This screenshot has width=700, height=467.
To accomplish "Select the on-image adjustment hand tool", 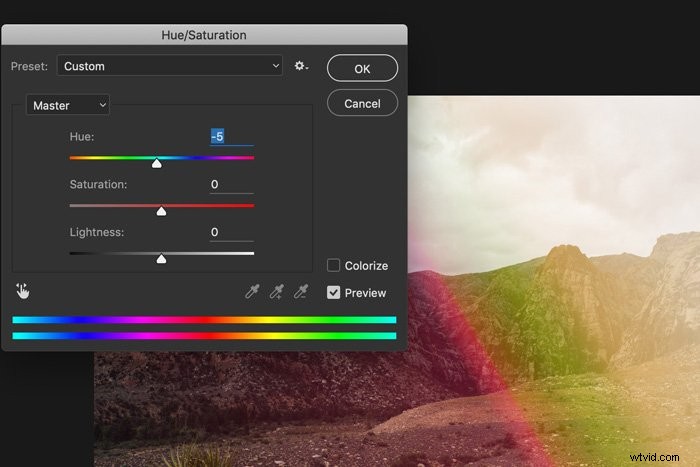I will tap(22, 291).
